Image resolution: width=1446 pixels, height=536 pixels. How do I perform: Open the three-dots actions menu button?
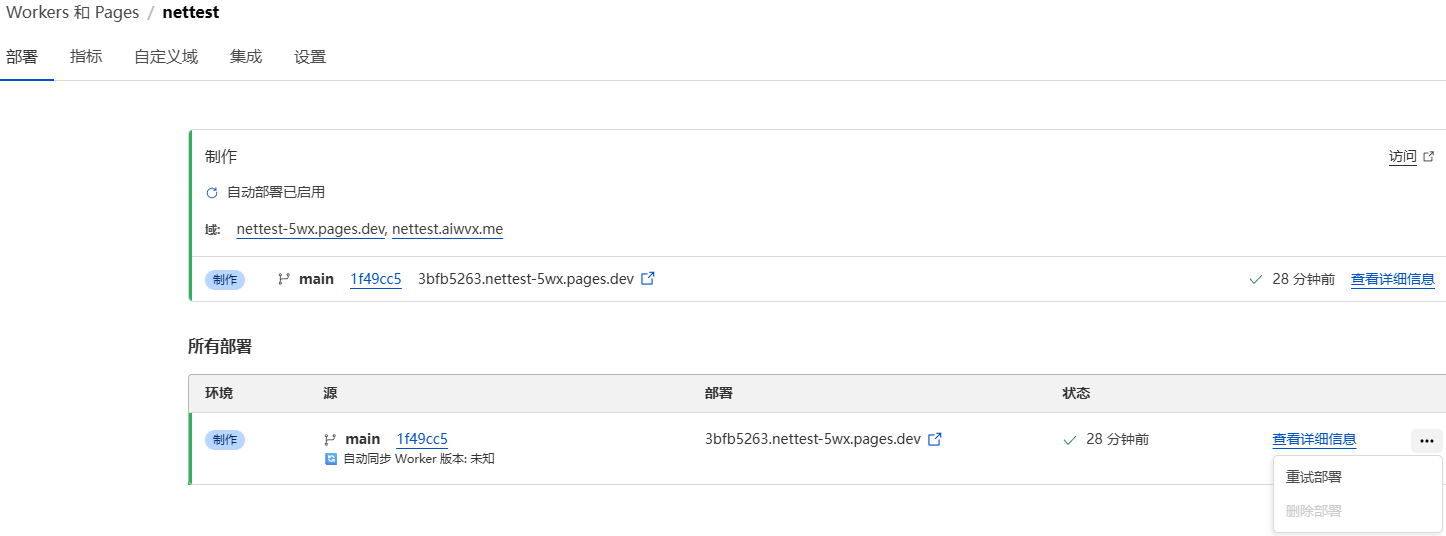1427,439
